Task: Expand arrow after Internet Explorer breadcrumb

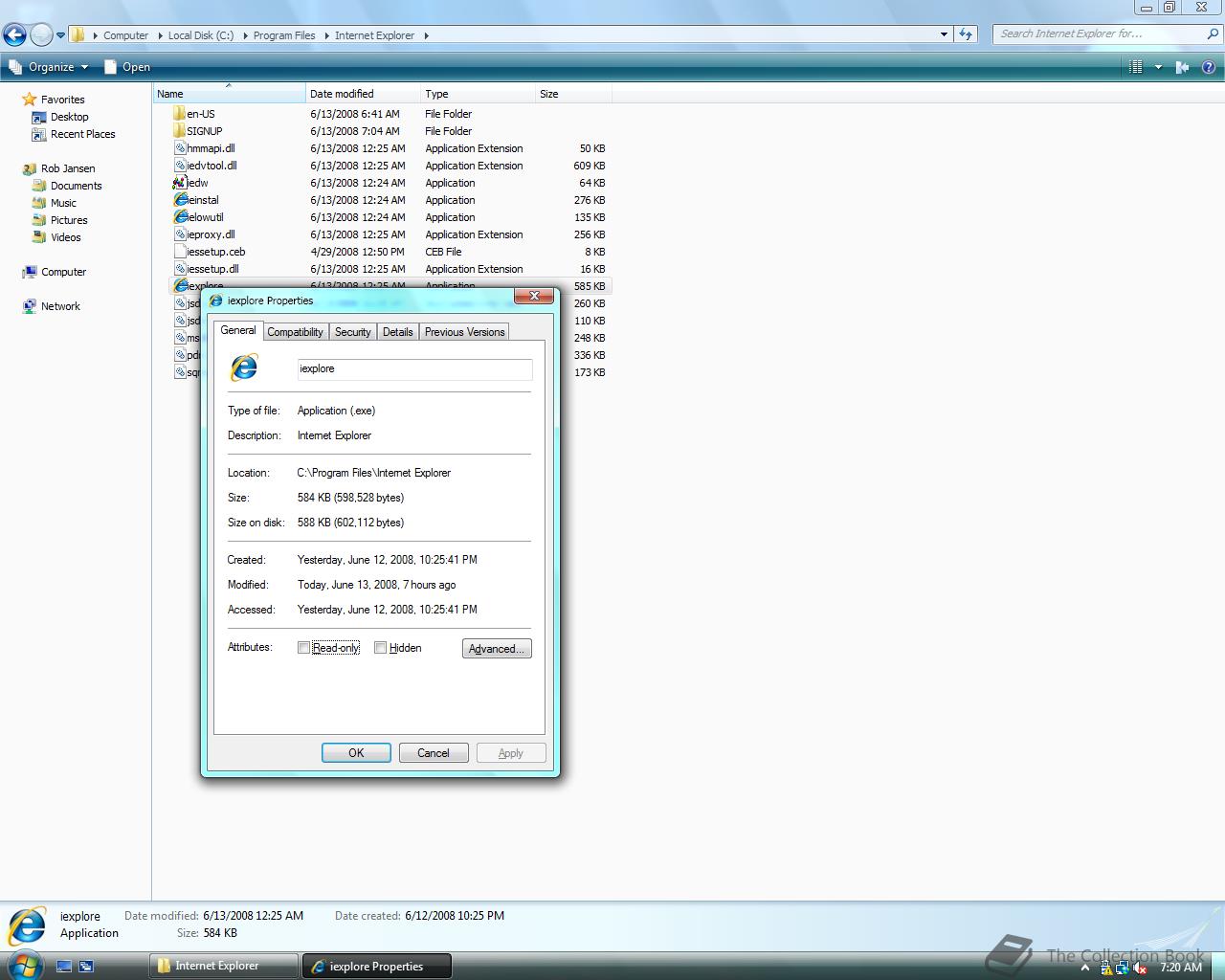Action: coord(426,35)
